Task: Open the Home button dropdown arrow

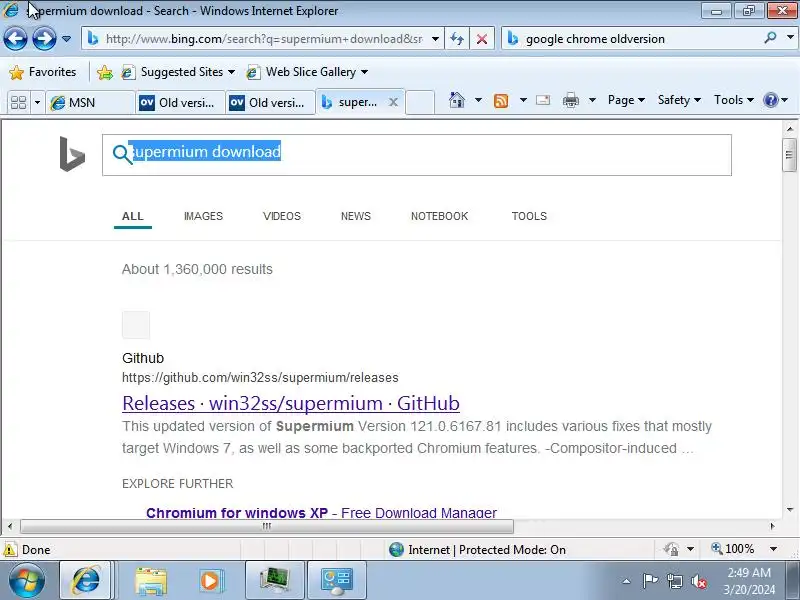Action: pos(478,100)
